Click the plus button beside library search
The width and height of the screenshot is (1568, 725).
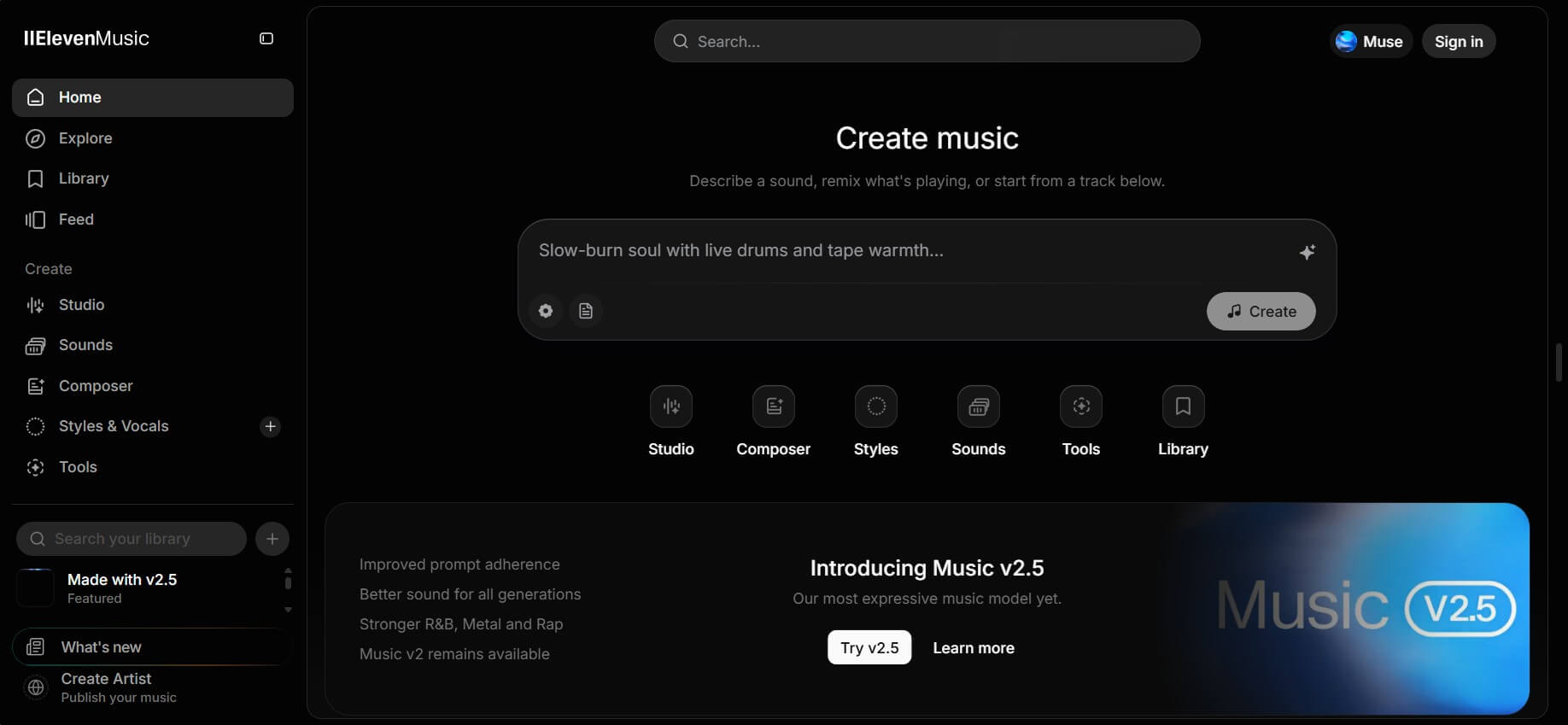point(272,539)
